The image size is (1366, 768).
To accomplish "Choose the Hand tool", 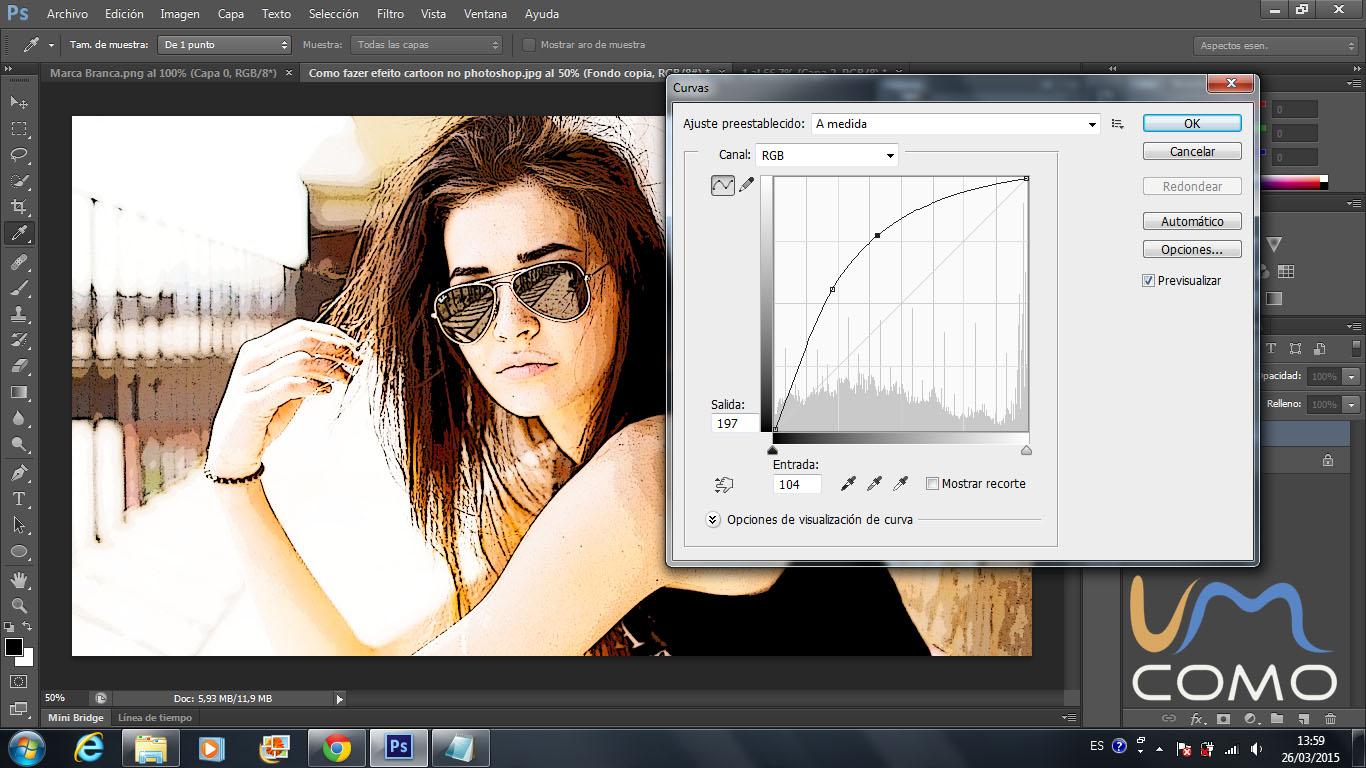I will [19, 579].
